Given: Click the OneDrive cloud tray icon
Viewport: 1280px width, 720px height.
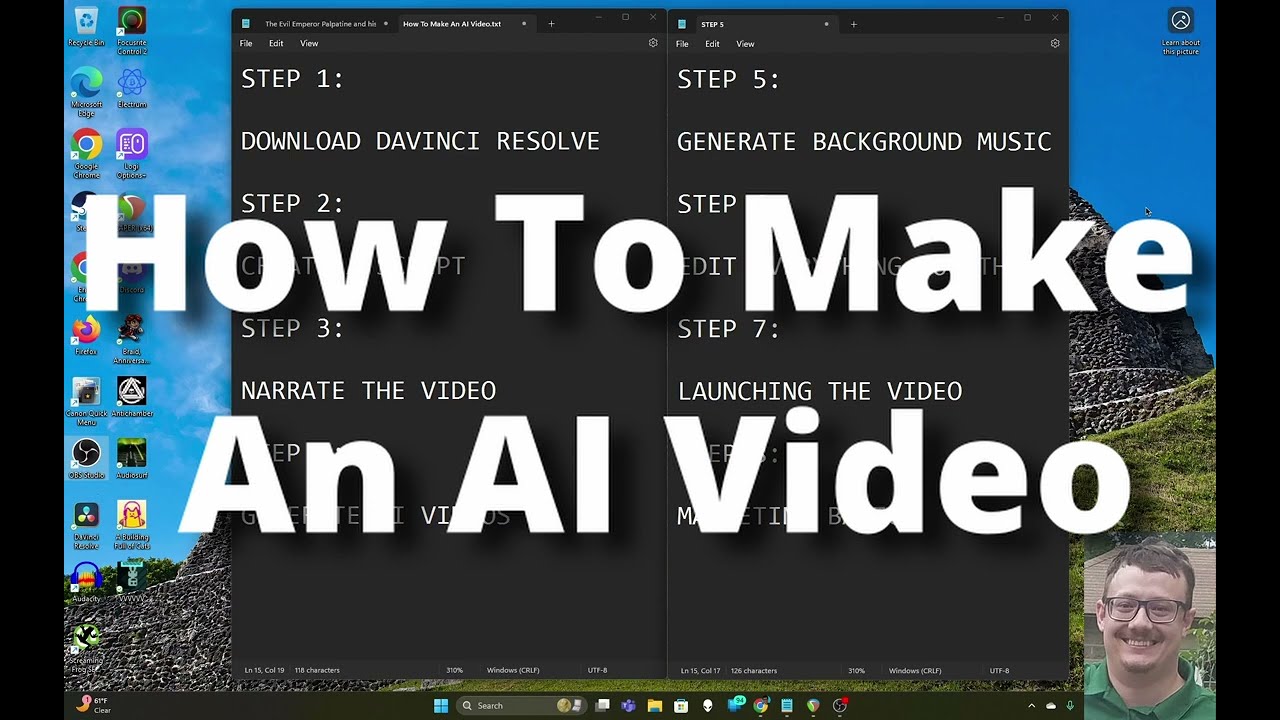Looking at the screenshot, I should pyautogui.click(x=1051, y=706).
